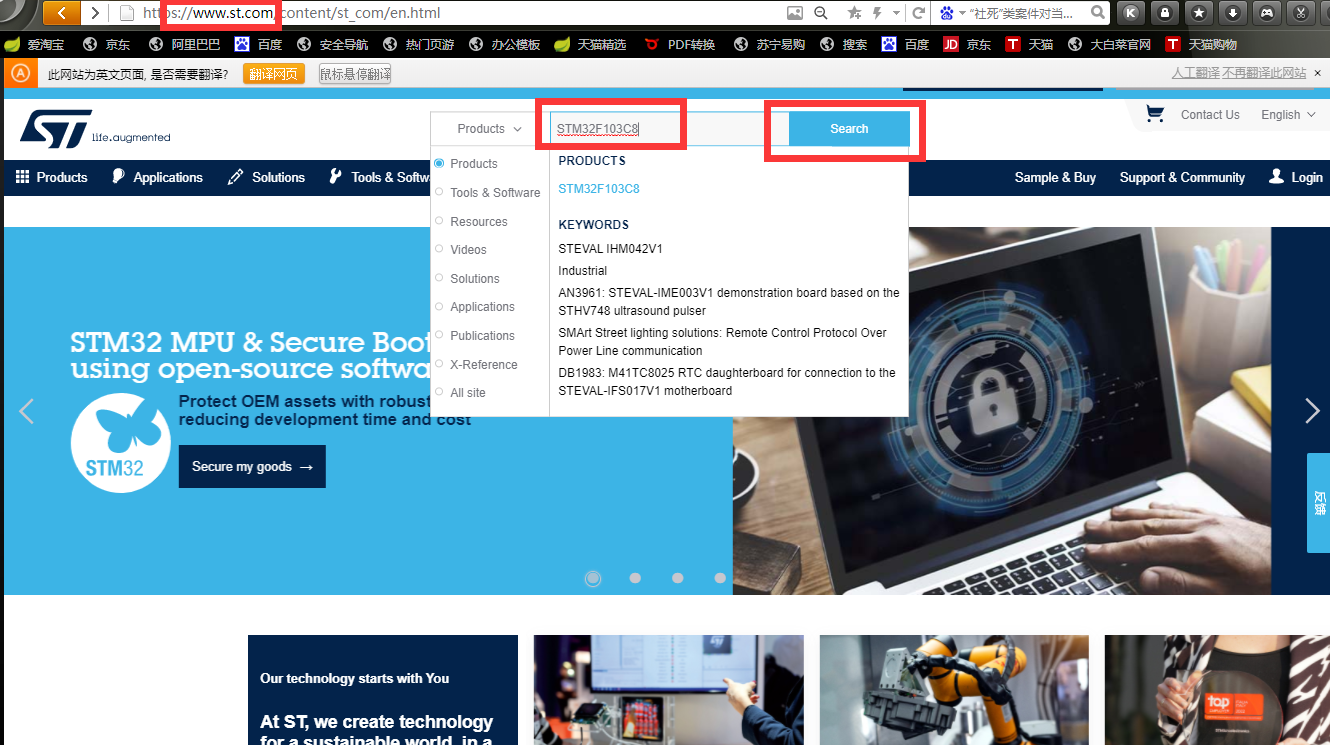Click the scissors screenshot toolbar button
This screenshot has height=745, width=1330.
pos(1301,13)
